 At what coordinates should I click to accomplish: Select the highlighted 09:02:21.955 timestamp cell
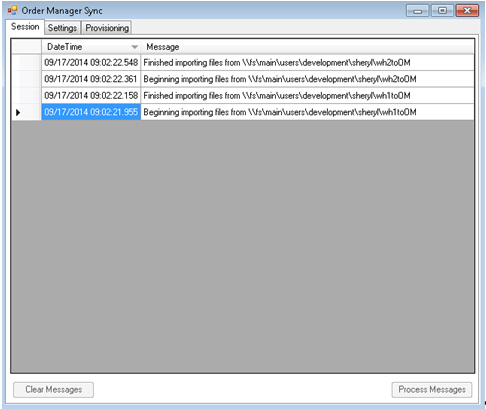pos(91,112)
